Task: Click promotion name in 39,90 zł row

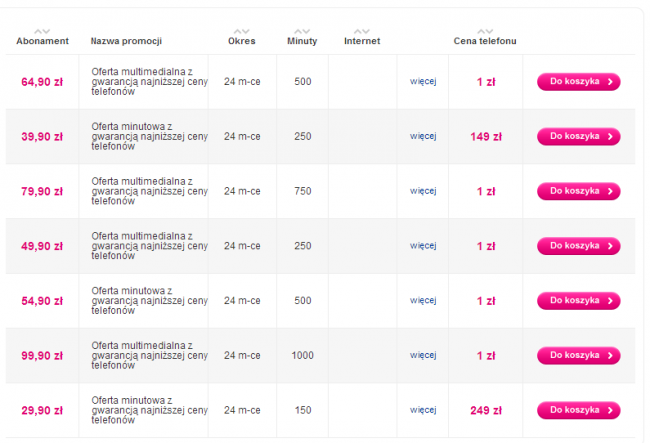Action: click(150, 136)
